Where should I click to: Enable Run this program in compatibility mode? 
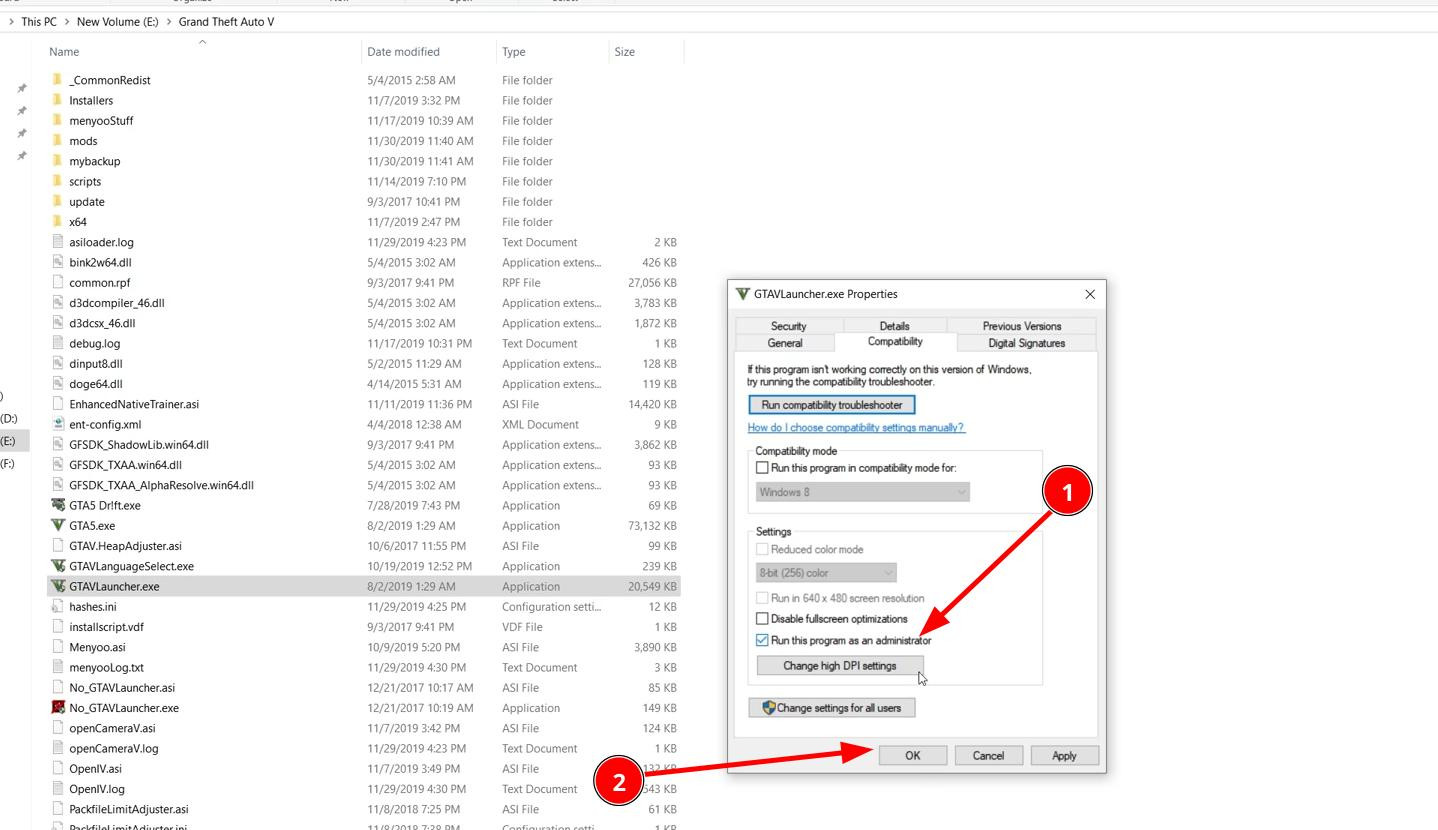point(762,468)
